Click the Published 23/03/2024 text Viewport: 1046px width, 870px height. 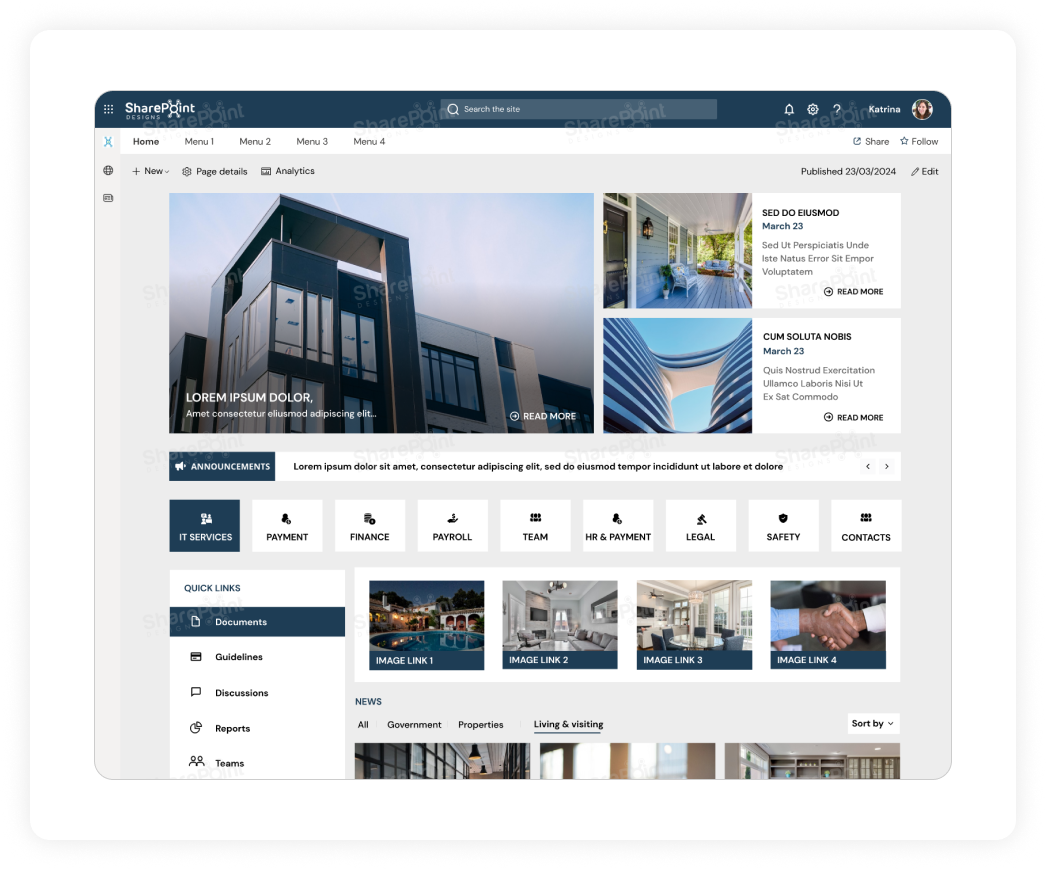click(848, 171)
